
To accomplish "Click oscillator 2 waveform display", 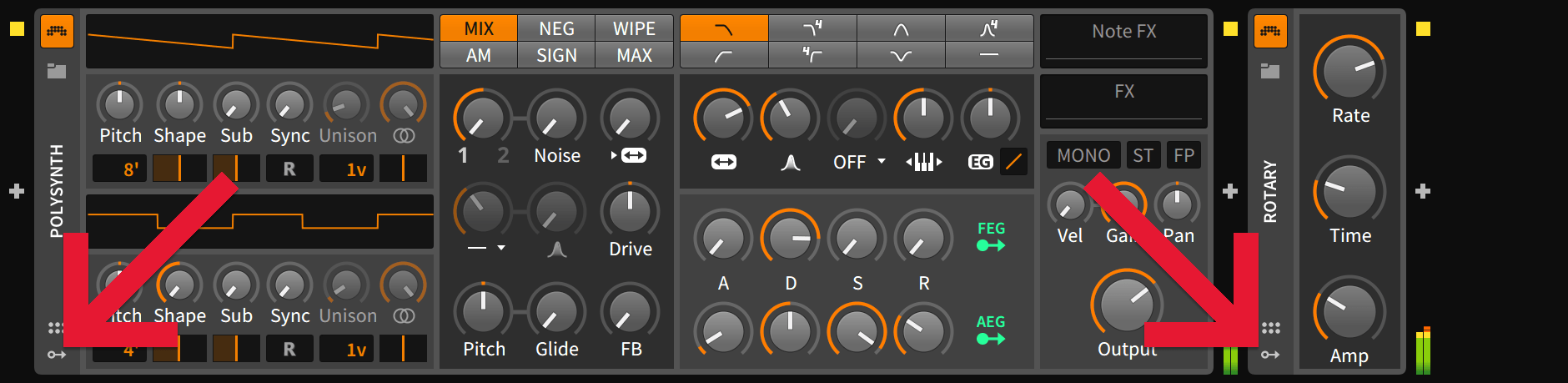I will pos(259,221).
